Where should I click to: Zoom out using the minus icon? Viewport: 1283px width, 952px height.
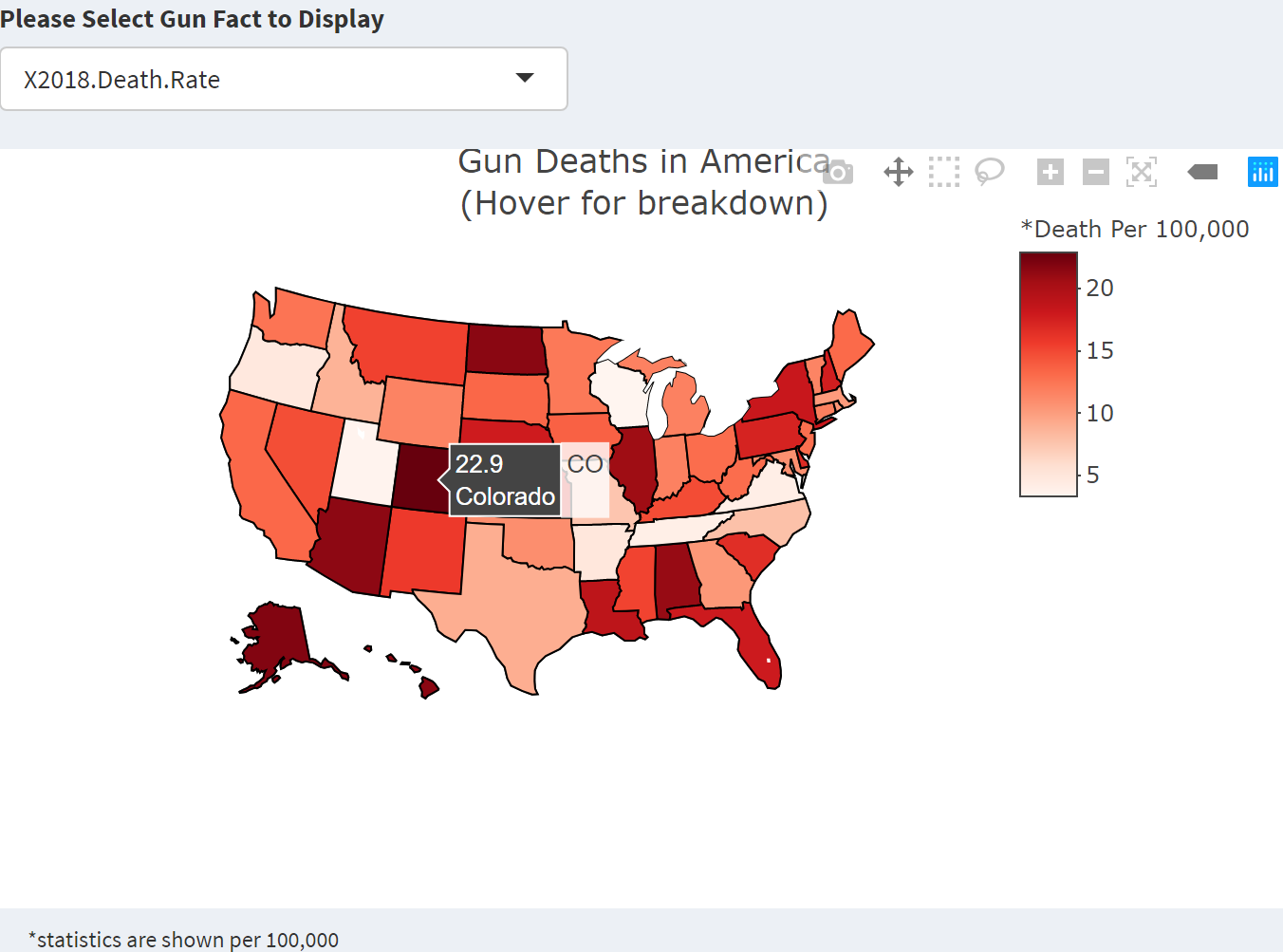(x=1095, y=172)
